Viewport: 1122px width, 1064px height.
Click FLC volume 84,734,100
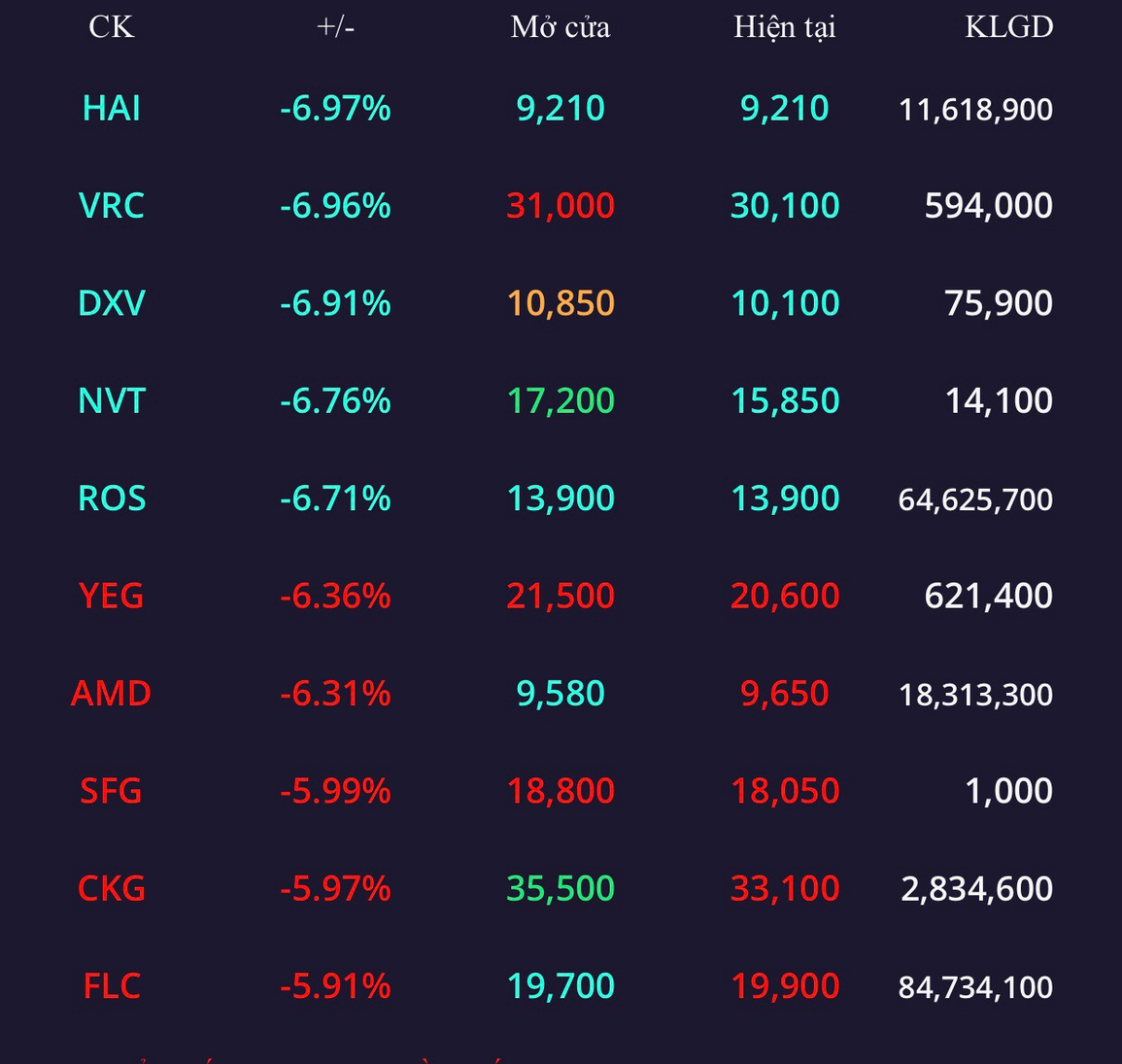click(975, 987)
